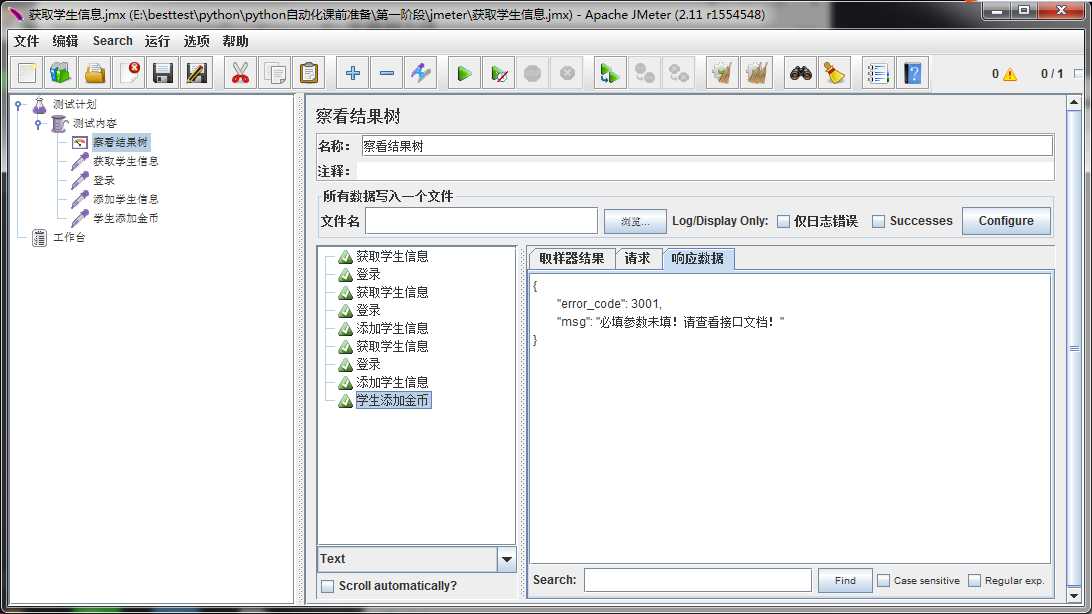1092x614 pixels.
Task: Click the Configure button
Action: click(x=1006, y=221)
